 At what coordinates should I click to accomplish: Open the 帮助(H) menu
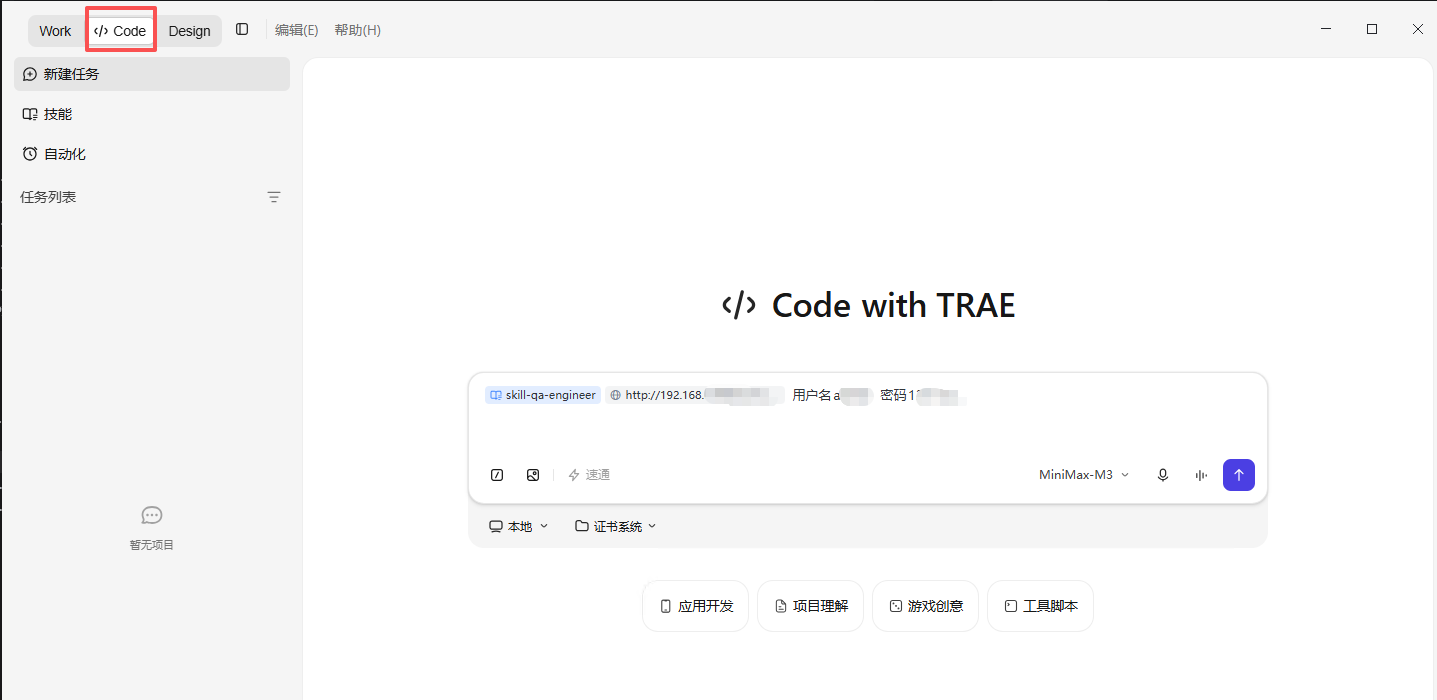click(x=357, y=30)
